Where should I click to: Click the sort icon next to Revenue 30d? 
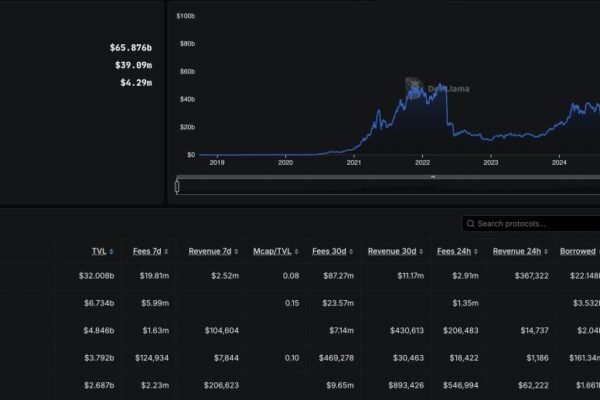point(426,252)
